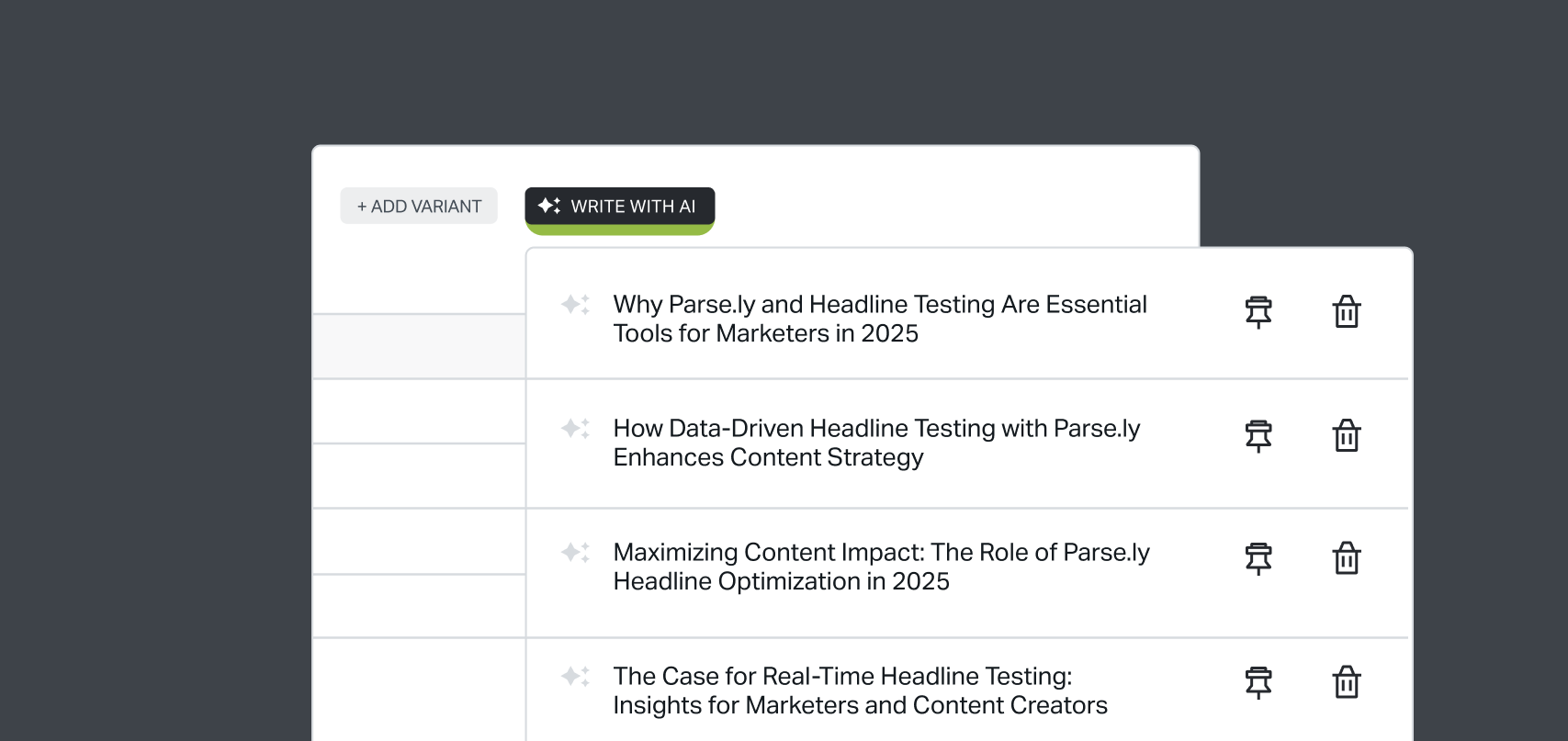Viewport: 1568px width, 741px height.
Task: Pin the 'Why Parse.ly and Headline Testing' suggestion
Action: 1258,312
